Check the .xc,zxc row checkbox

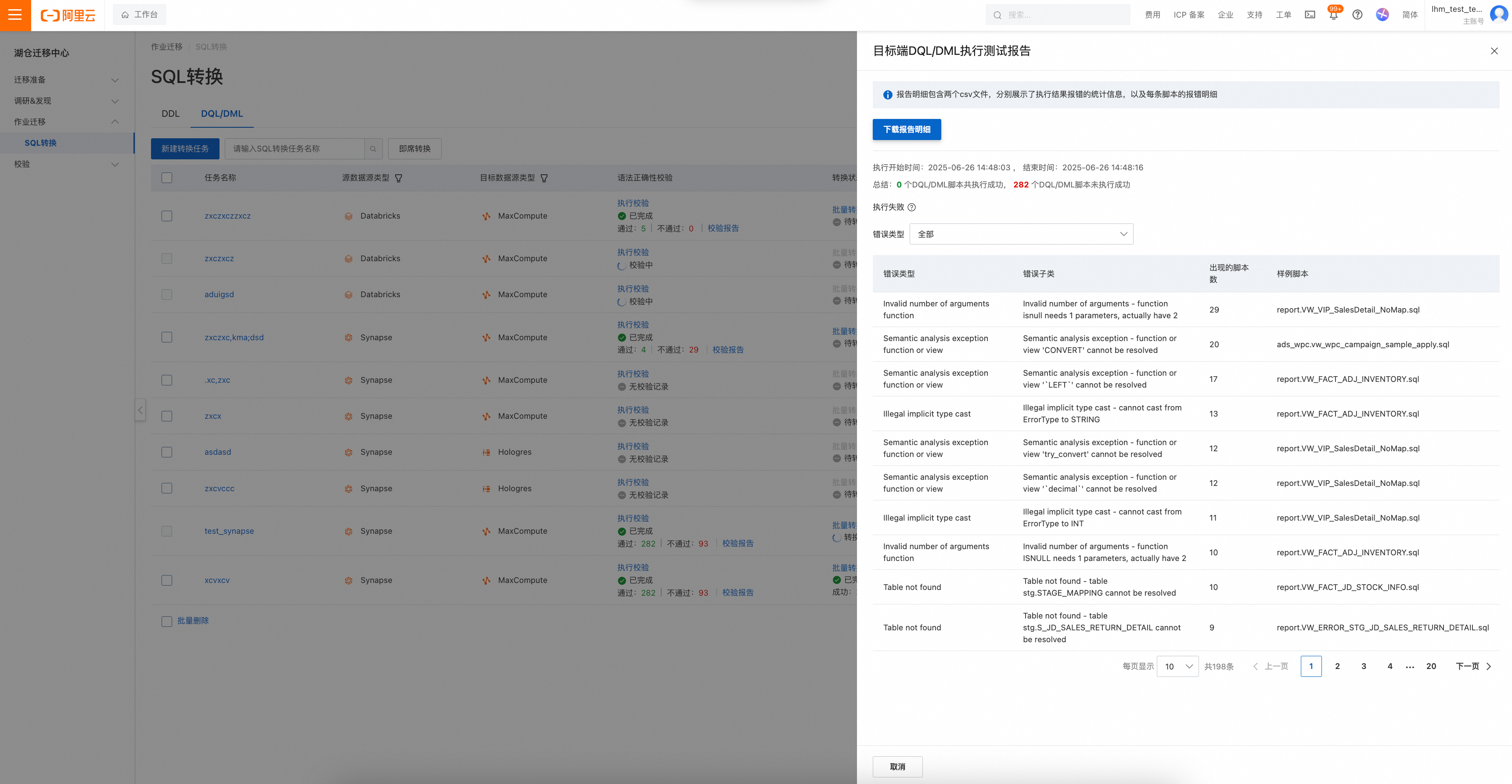coord(167,380)
